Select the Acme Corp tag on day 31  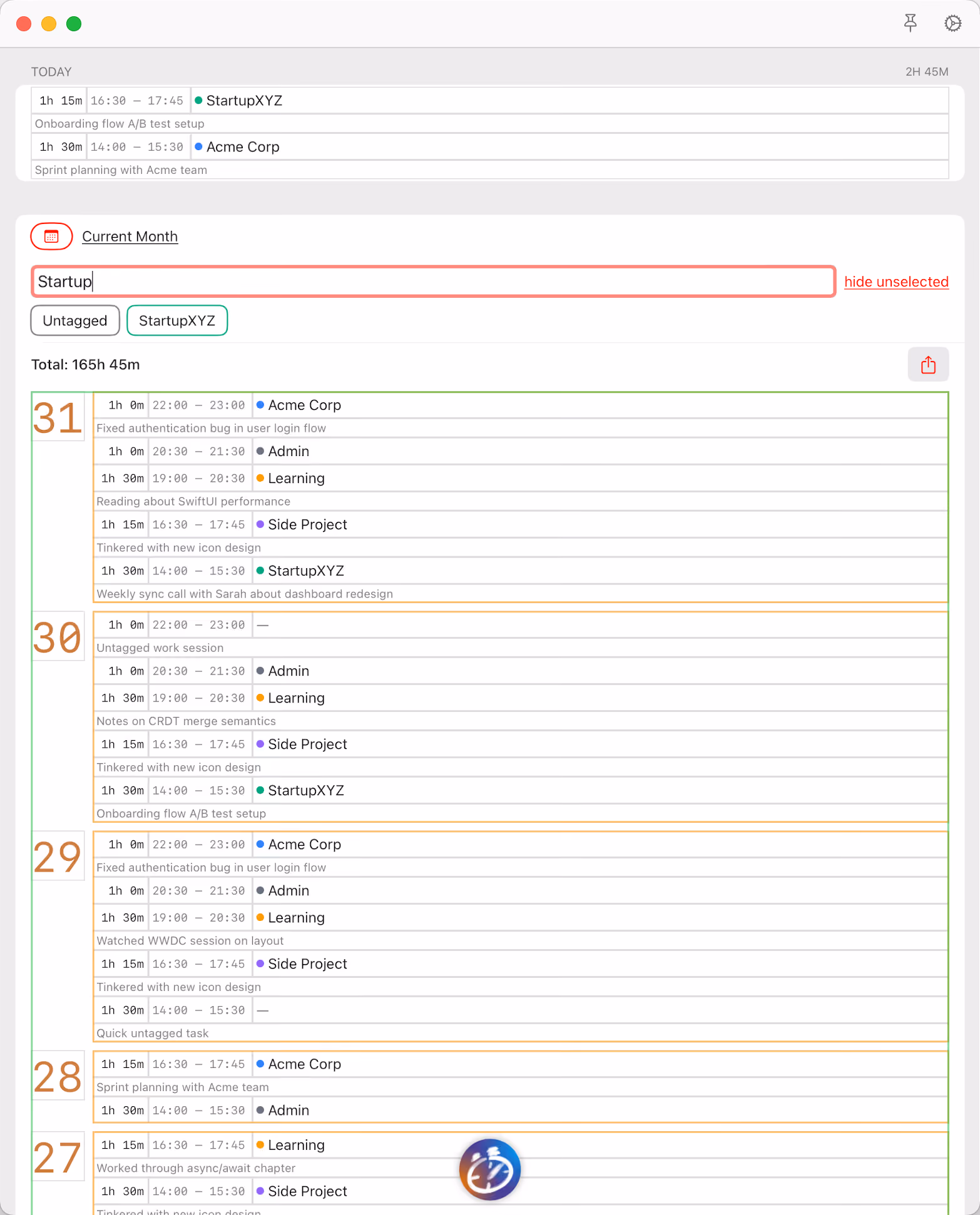click(x=305, y=405)
